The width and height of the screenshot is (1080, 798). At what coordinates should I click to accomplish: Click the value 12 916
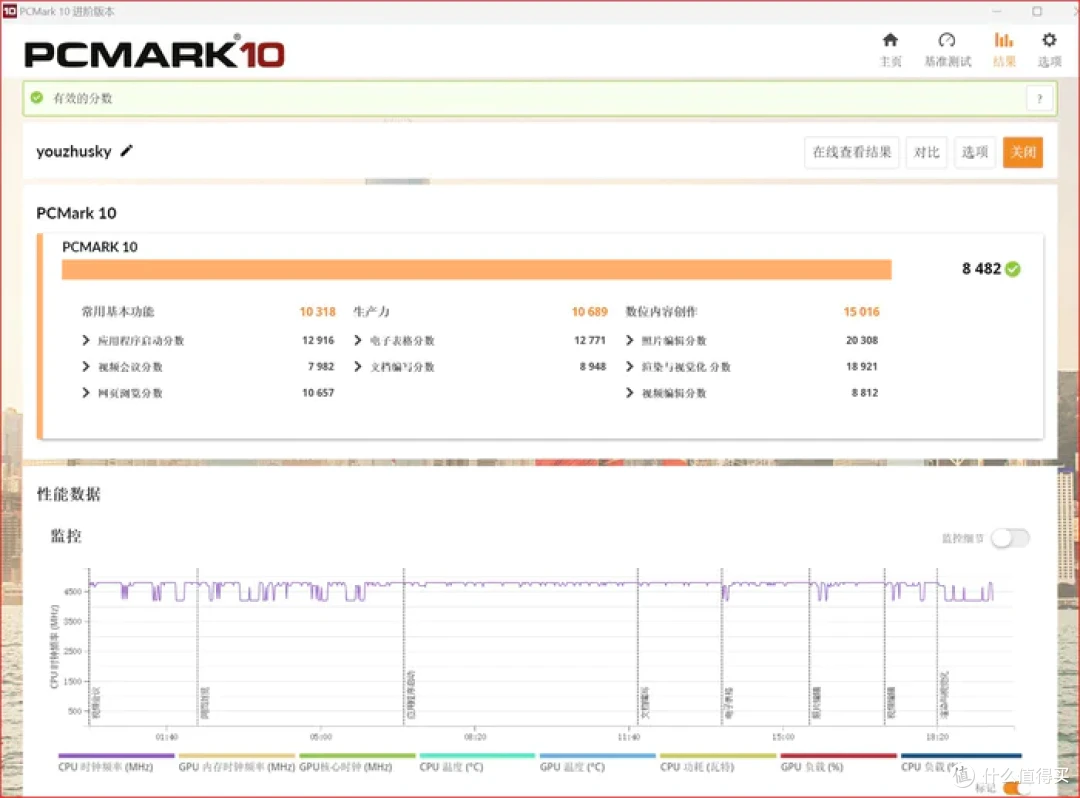pyautogui.click(x=318, y=340)
